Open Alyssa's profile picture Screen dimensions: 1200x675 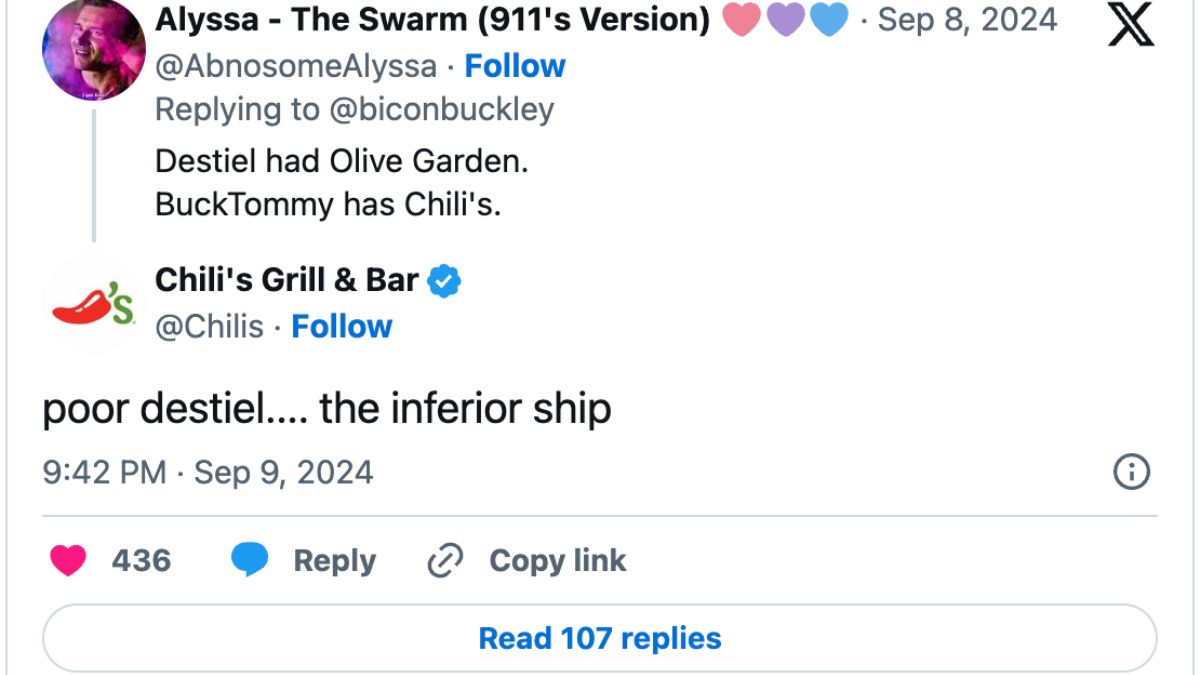tap(93, 48)
